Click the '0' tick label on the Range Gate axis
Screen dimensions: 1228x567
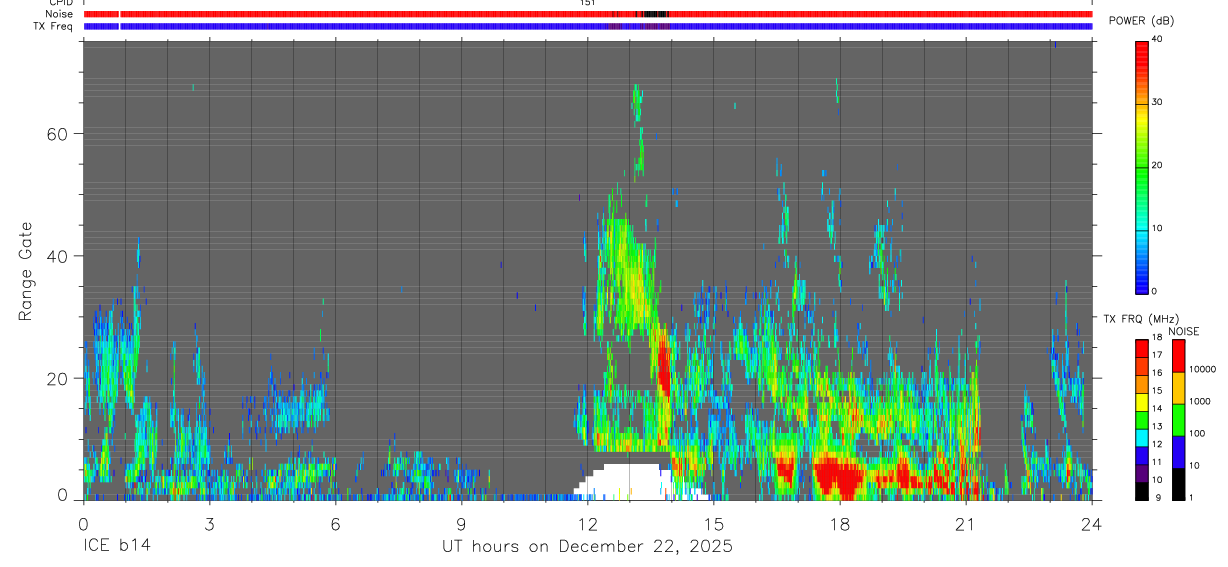click(61, 495)
